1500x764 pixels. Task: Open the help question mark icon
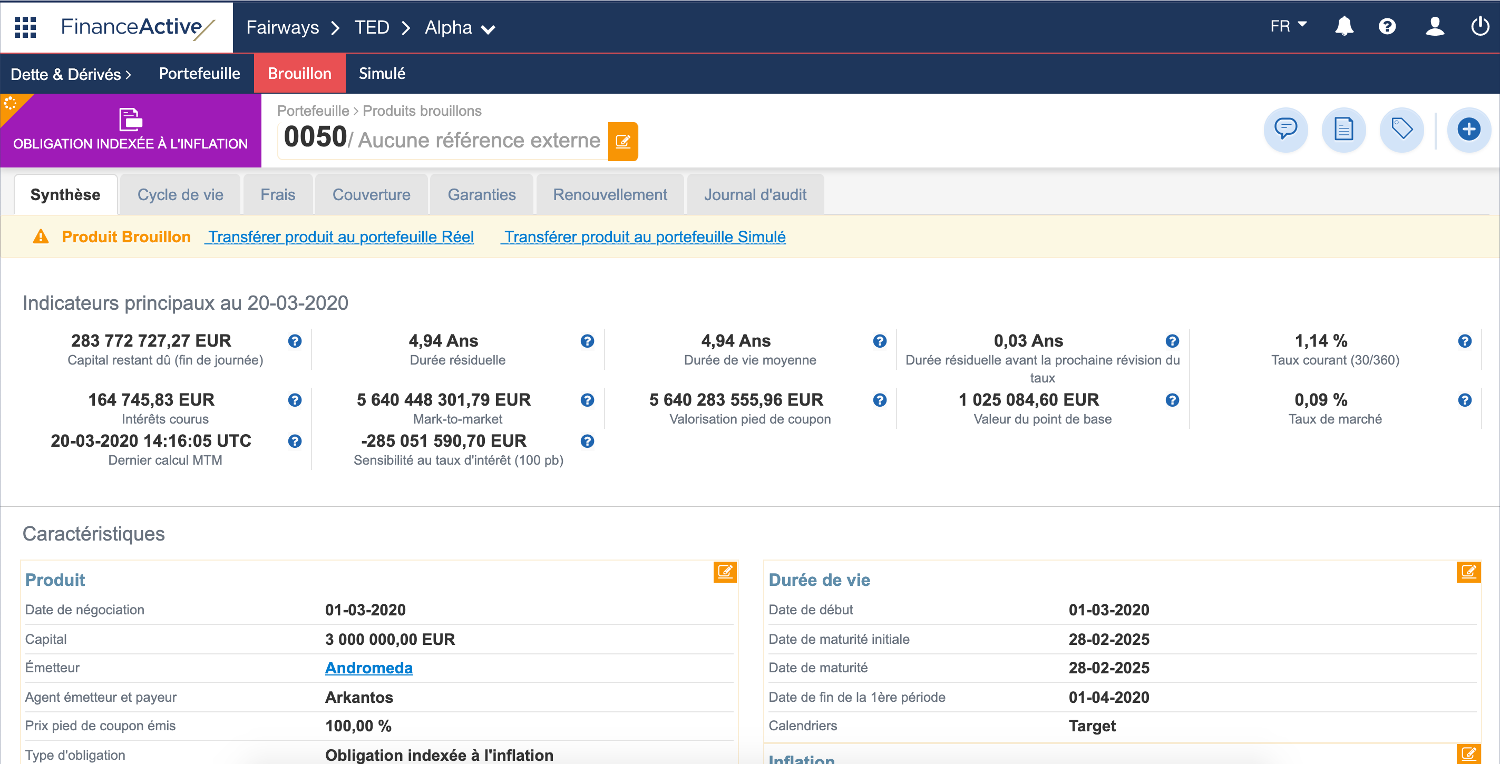coord(1387,27)
